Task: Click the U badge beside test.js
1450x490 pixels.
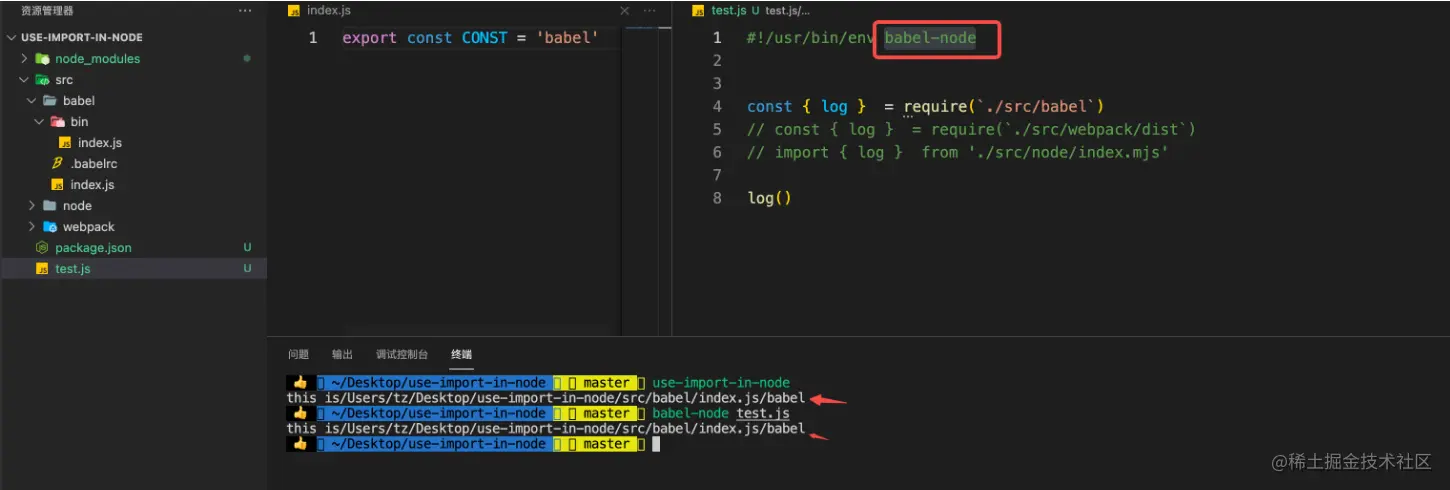Action: point(247,269)
